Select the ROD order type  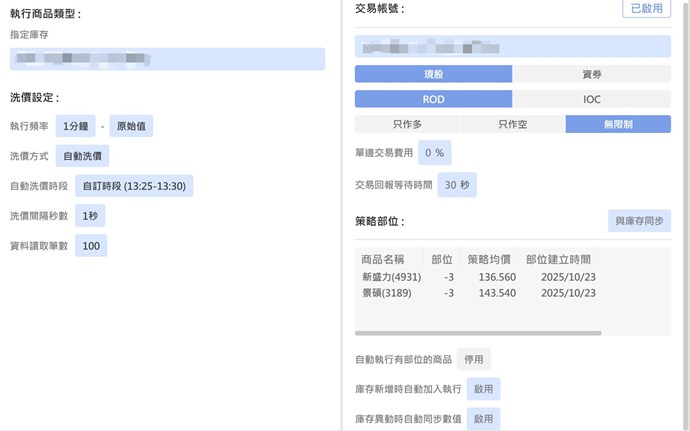click(433, 99)
